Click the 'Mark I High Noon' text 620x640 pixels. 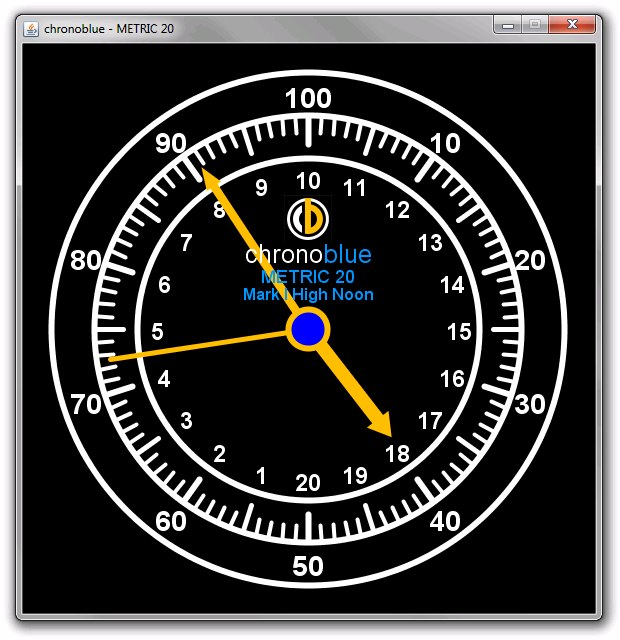click(x=308, y=295)
